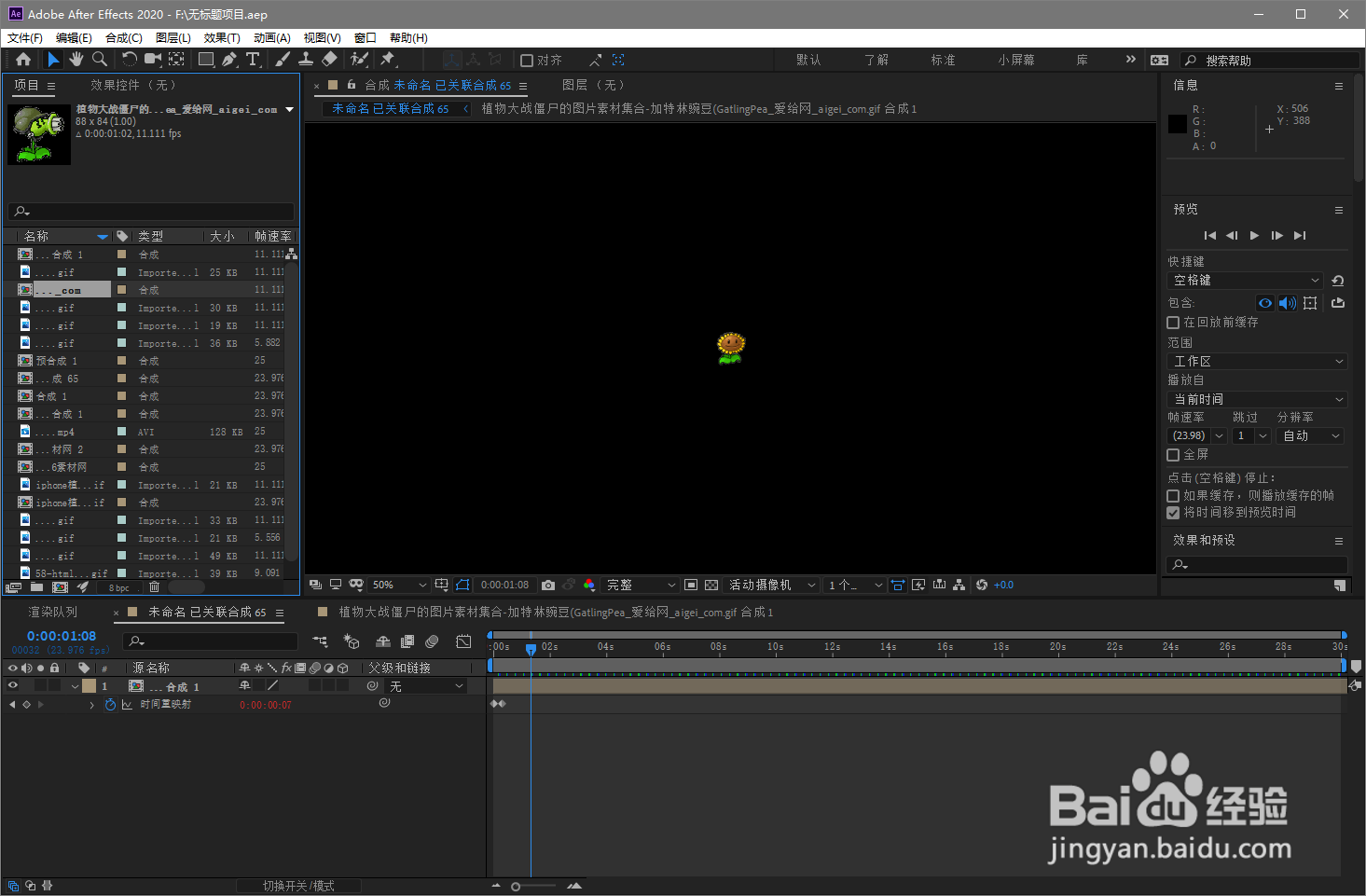Viewport: 1366px width, 896px height.
Task: Click the timeline zoom slider
Action: tap(516, 887)
